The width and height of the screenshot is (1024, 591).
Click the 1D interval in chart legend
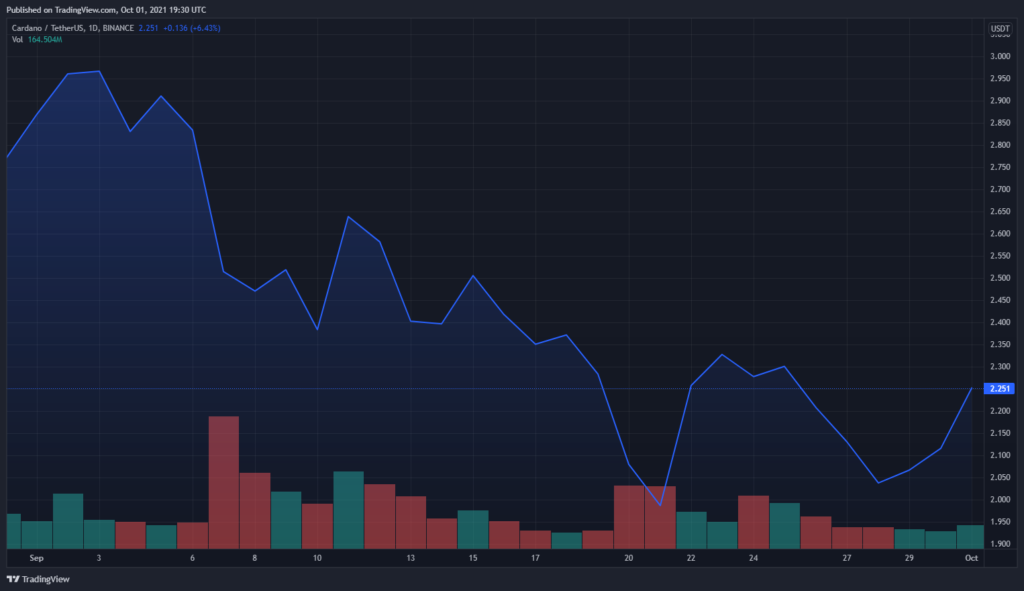(x=93, y=28)
